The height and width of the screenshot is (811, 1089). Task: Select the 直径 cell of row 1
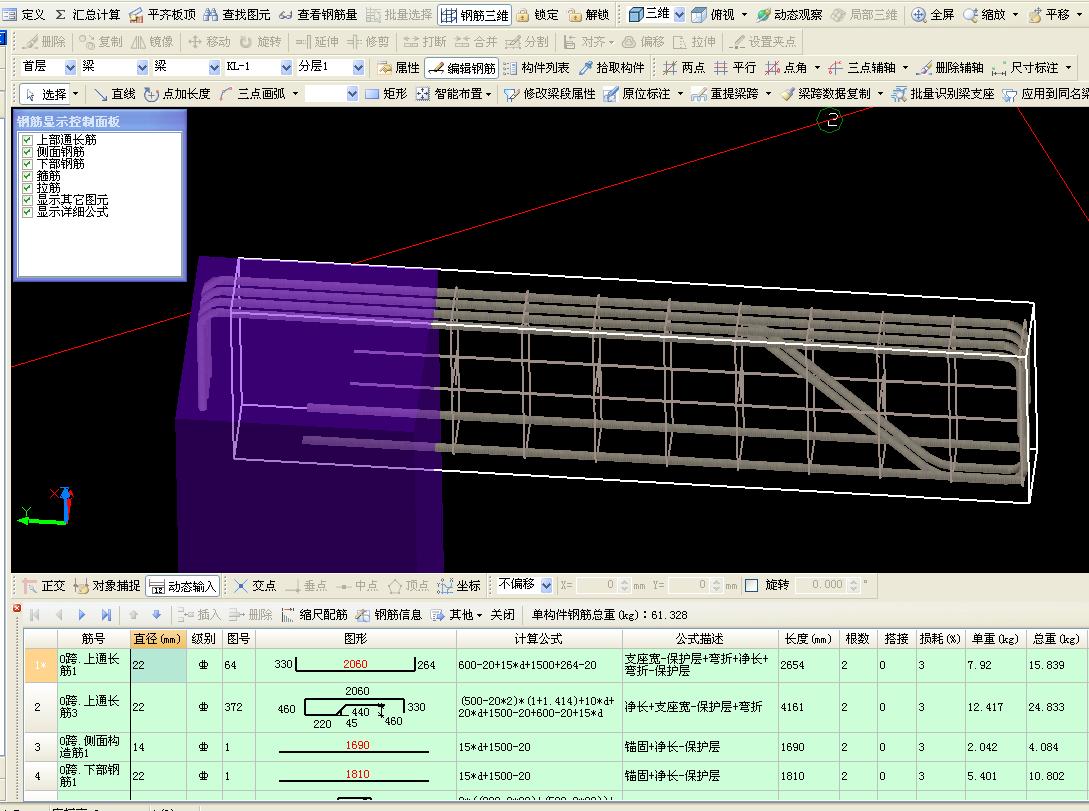click(x=158, y=664)
